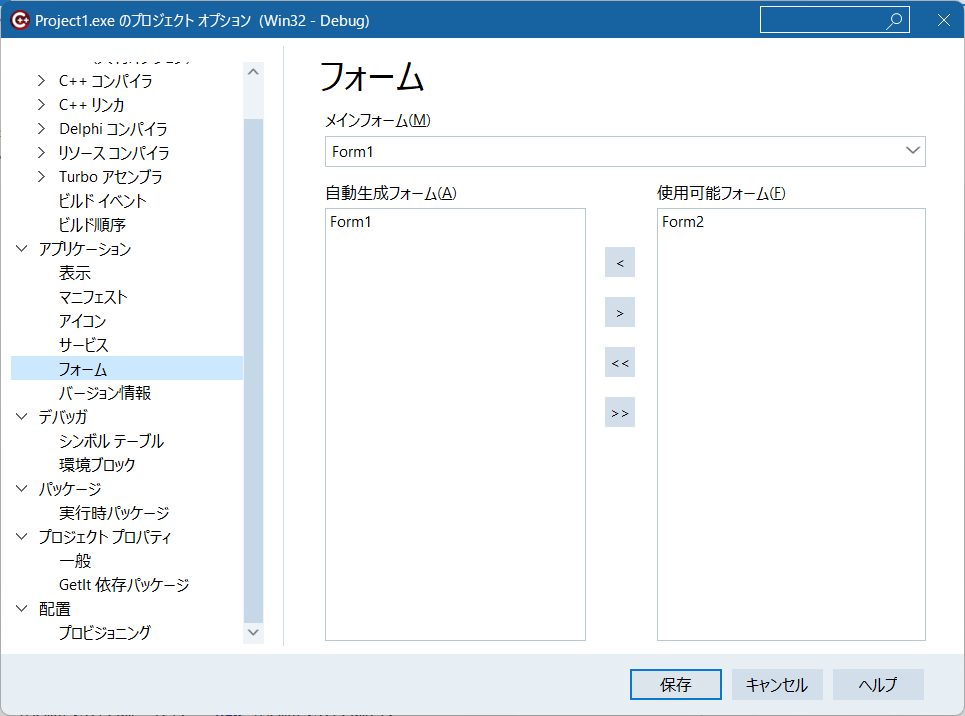Open GetIt 依存パッケージ page
965x716 pixels.
[124, 585]
